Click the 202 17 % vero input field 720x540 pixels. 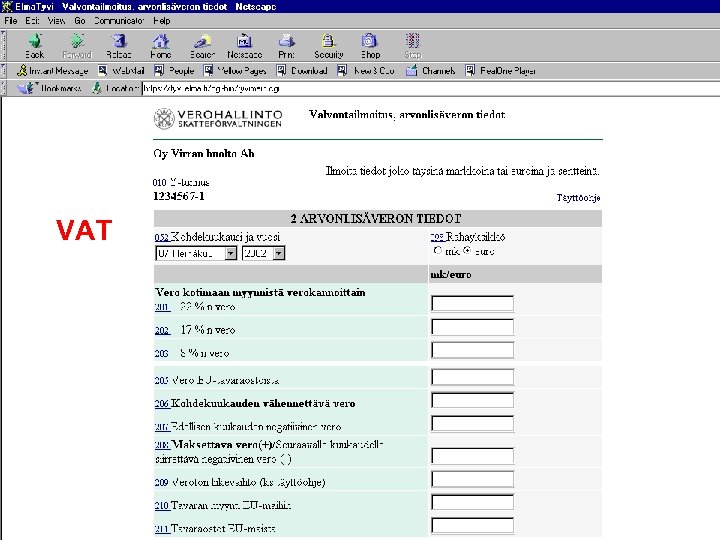pos(472,327)
